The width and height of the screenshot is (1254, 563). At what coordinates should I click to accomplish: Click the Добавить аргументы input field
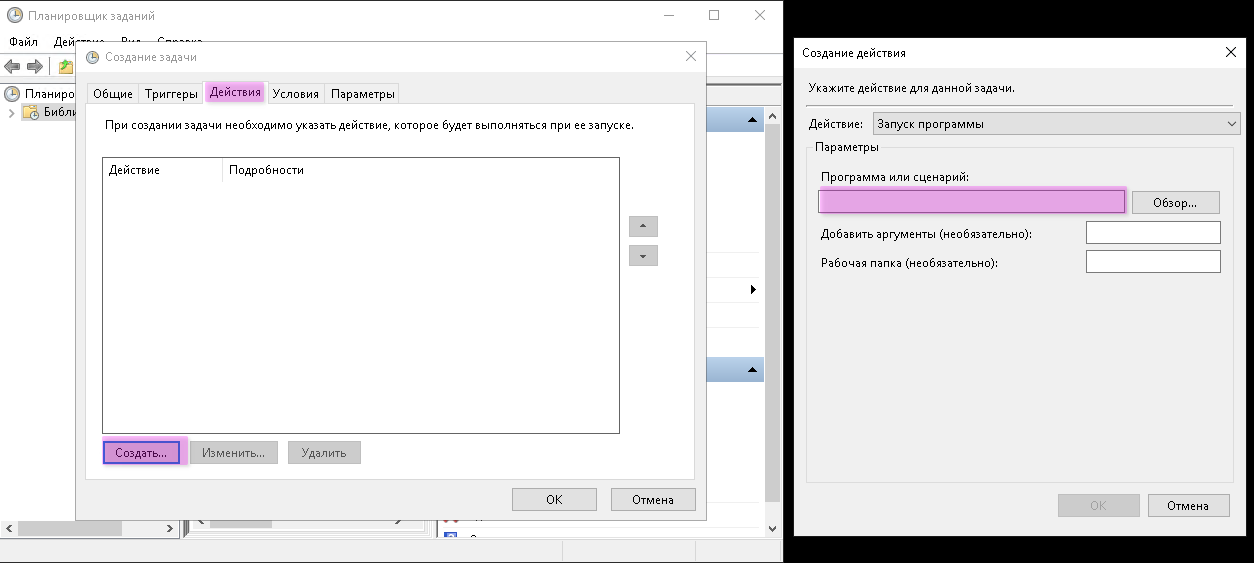[x=1152, y=233]
